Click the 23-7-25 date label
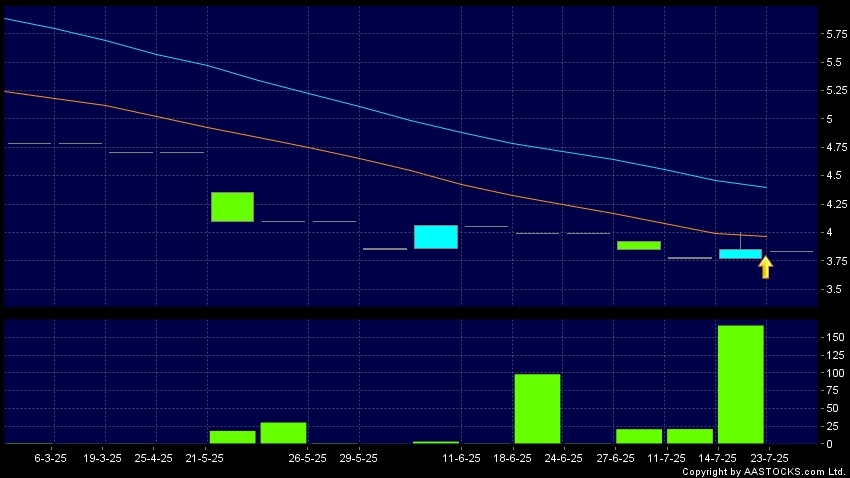 click(769, 458)
